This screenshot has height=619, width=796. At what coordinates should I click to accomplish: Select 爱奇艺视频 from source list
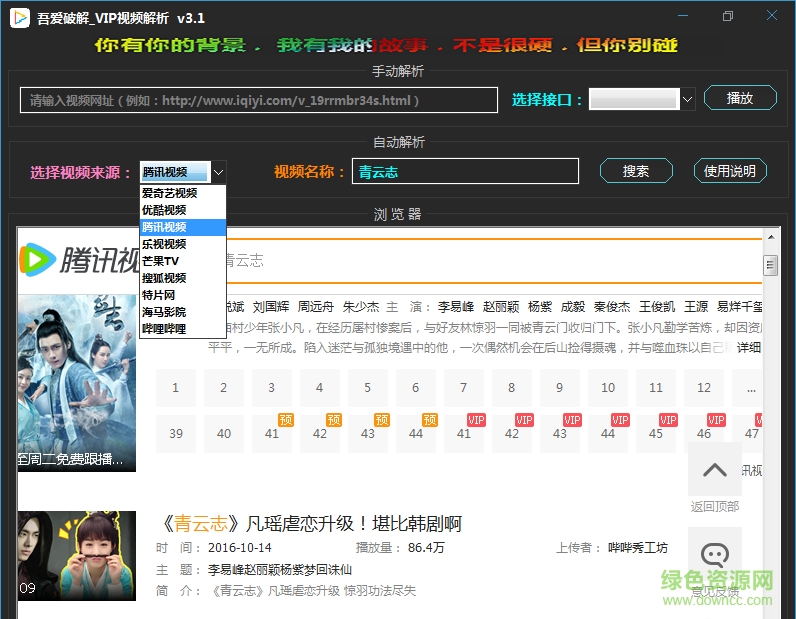(183, 193)
